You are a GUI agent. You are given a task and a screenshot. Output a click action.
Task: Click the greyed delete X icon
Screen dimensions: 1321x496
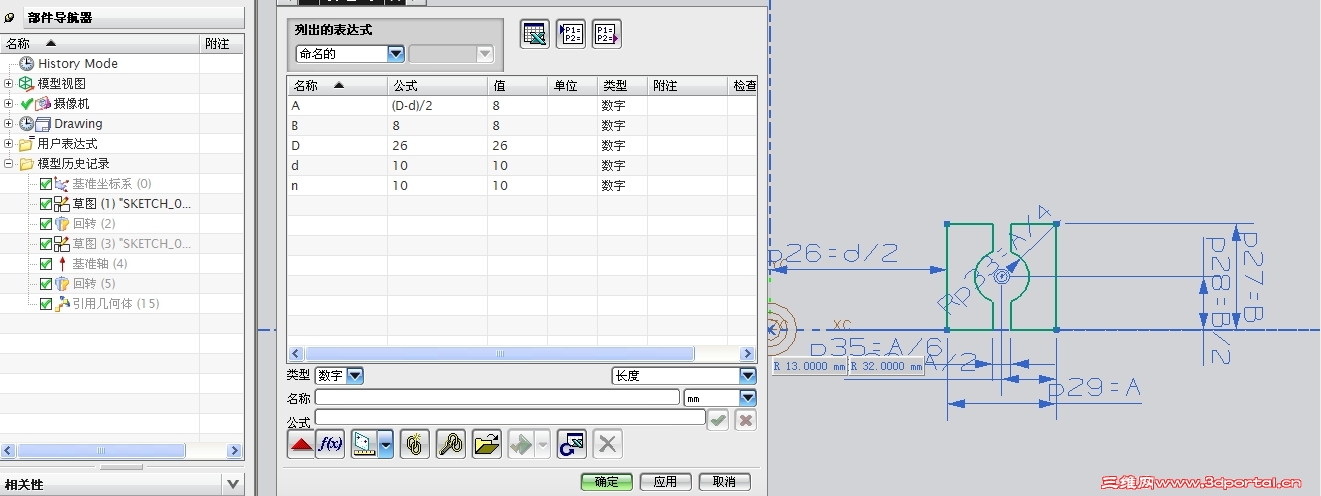(608, 444)
